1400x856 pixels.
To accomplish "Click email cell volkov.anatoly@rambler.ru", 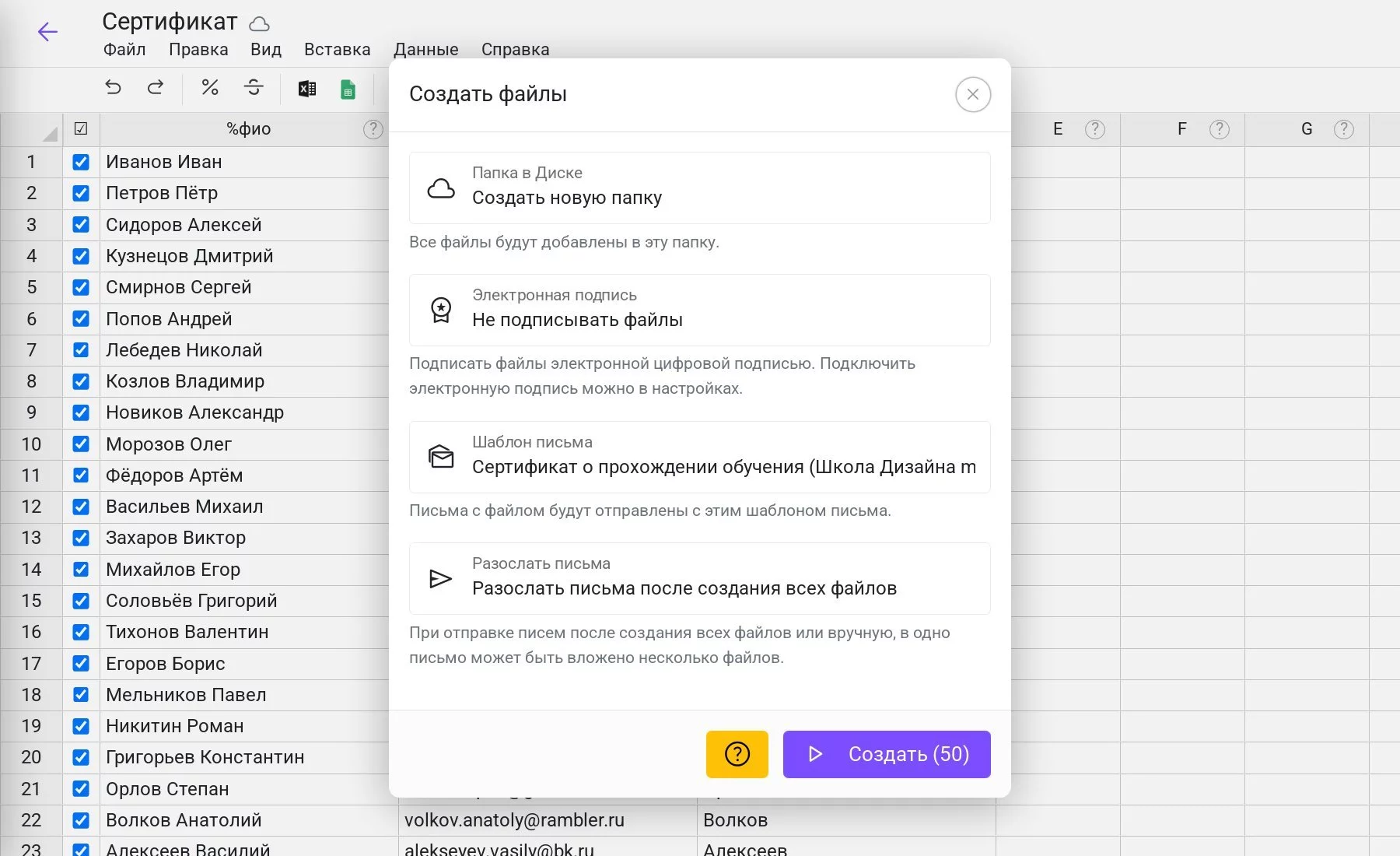I will click(548, 820).
